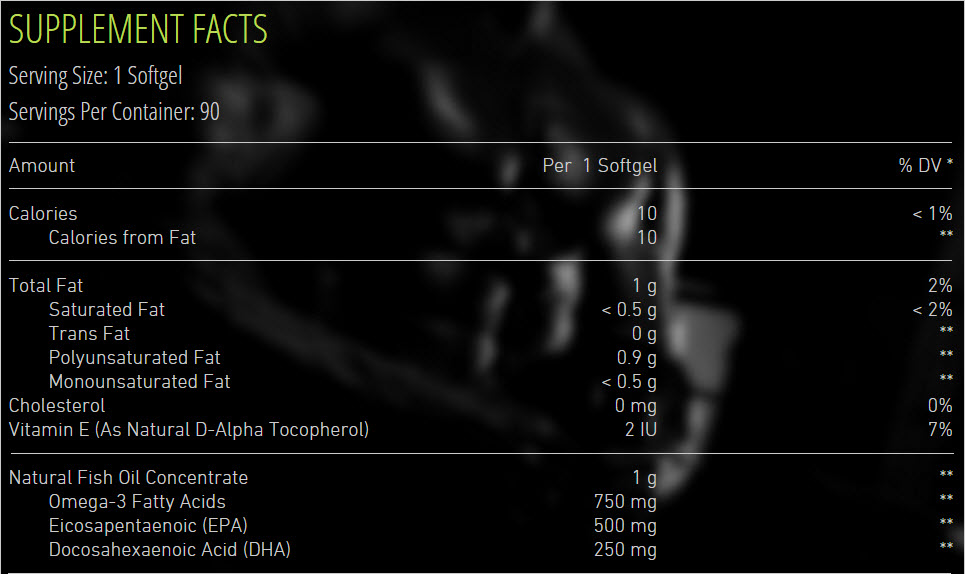Click the Per 1 Softgel column header
The image size is (965, 574).
[600, 166]
